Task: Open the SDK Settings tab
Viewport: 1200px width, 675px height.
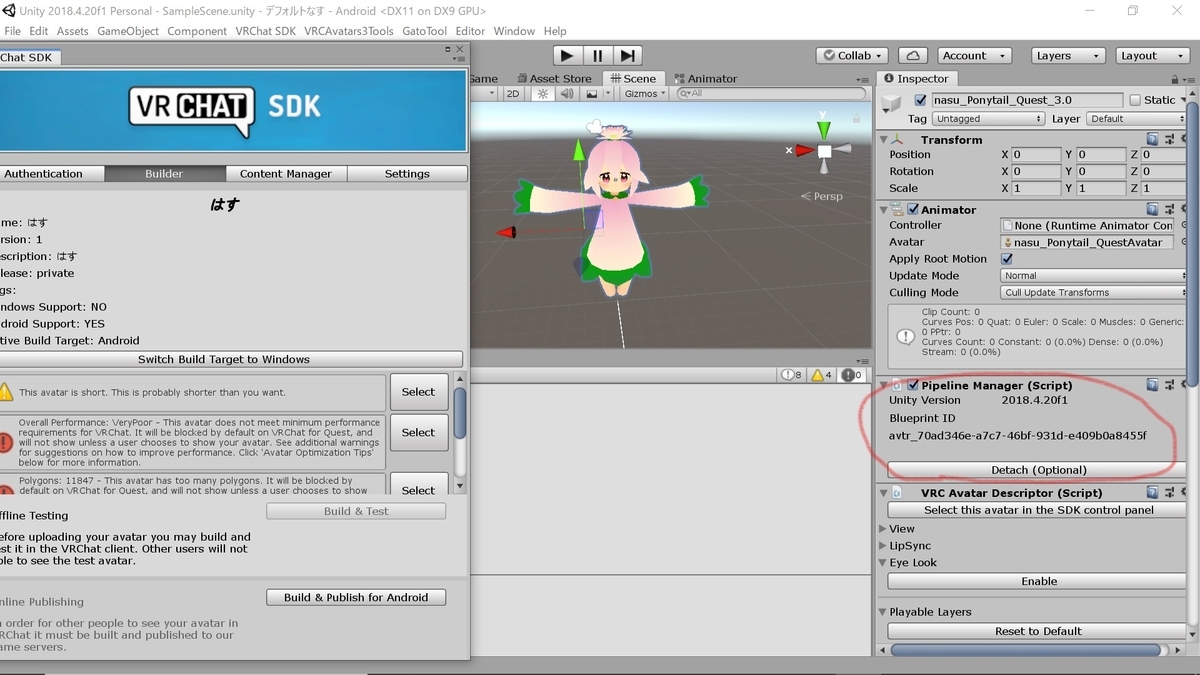Action: [x=407, y=174]
